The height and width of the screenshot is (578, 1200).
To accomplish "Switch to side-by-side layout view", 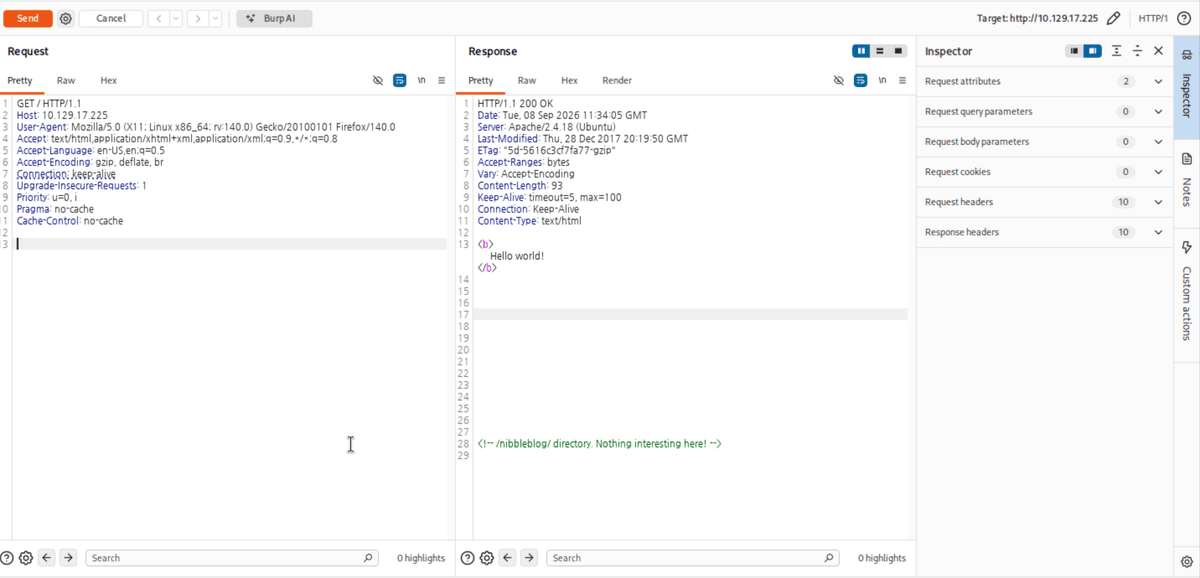I will point(861,51).
